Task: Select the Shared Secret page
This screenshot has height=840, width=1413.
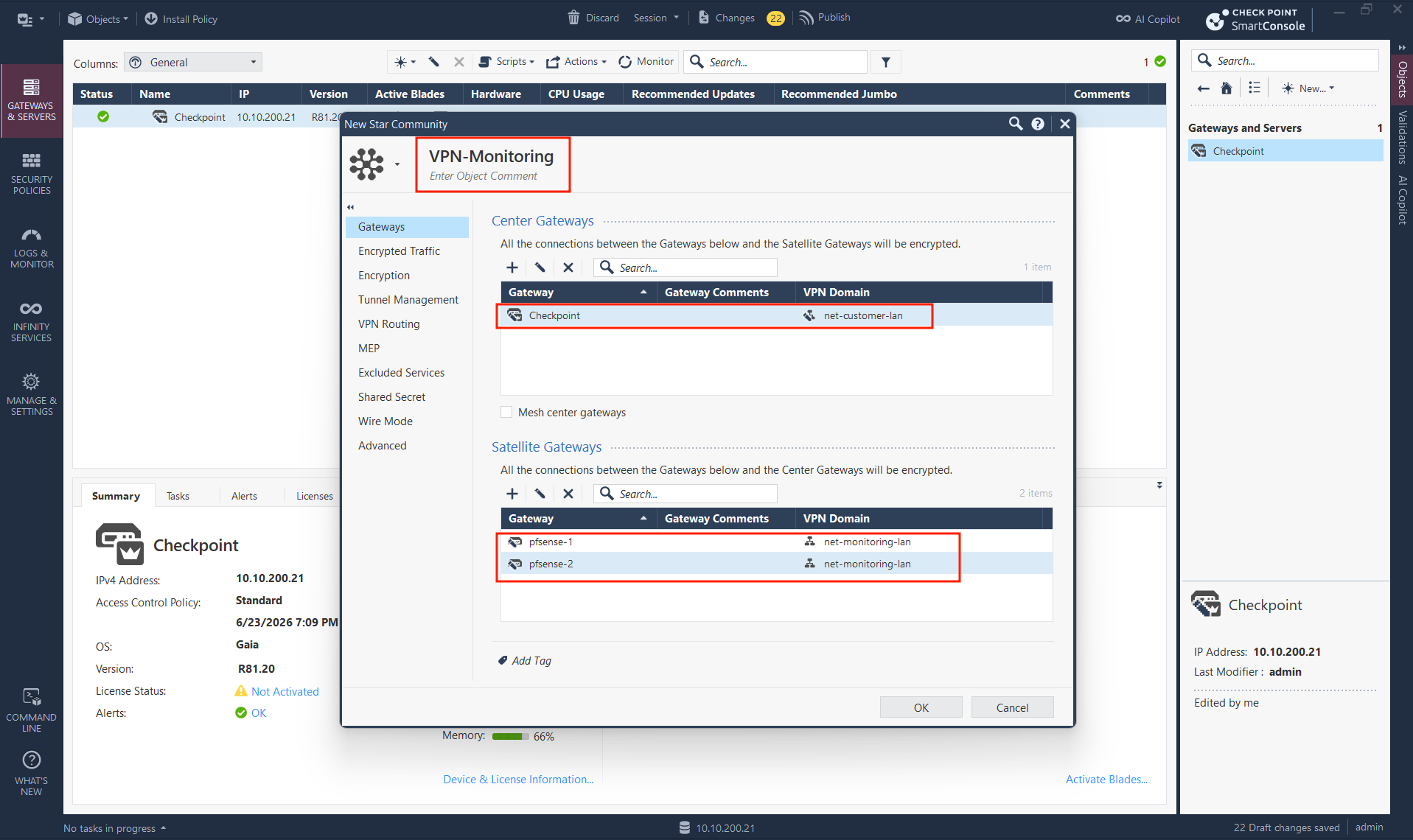Action: pyautogui.click(x=391, y=397)
